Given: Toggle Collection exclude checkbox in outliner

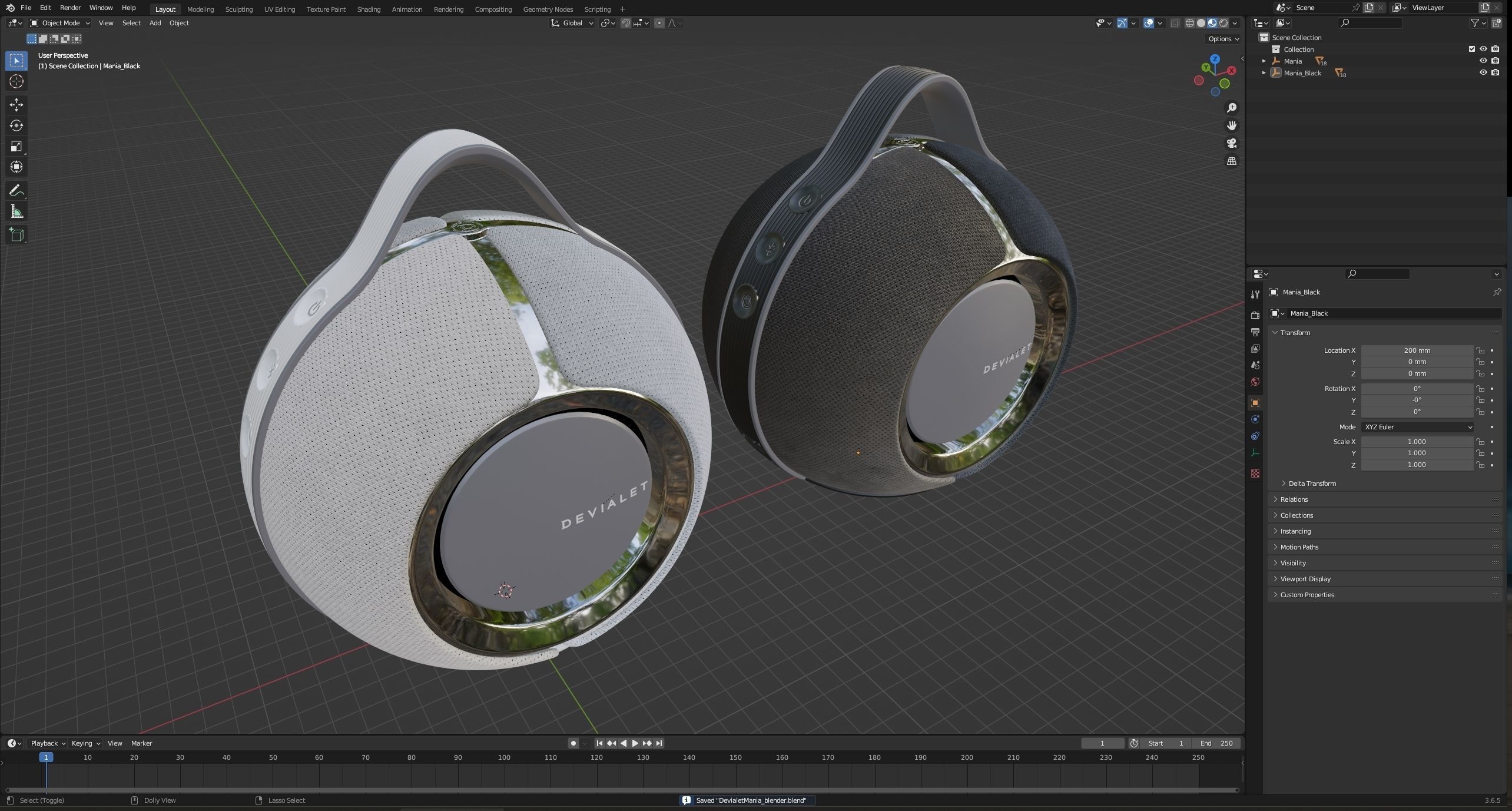Looking at the screenshot, I should pyautogui.click(x=1471, y=49).
